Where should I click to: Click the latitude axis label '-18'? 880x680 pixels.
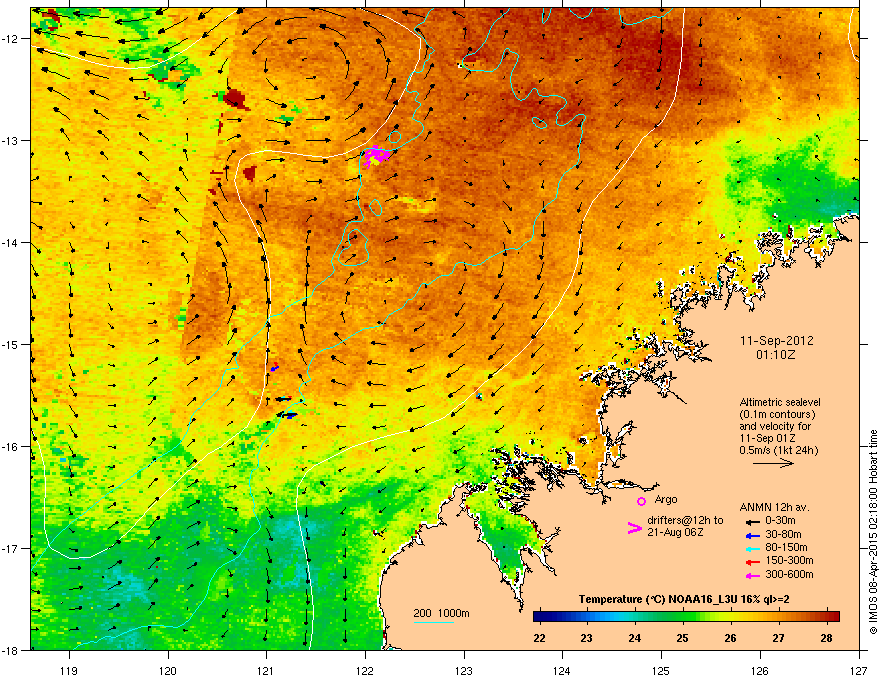10,650
